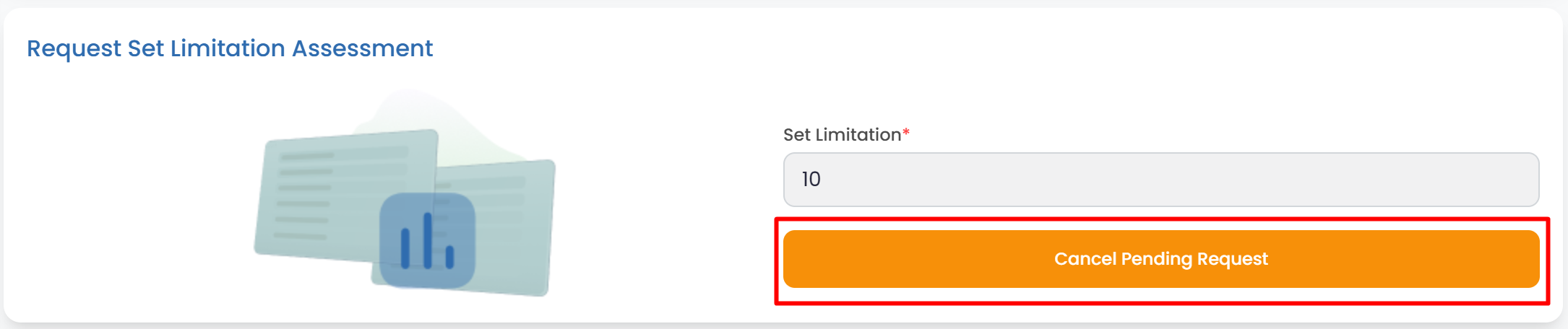Screen dimensions: 1568x329
Task: Click the blue bar chart icon
Action: [x=427, y=241]
